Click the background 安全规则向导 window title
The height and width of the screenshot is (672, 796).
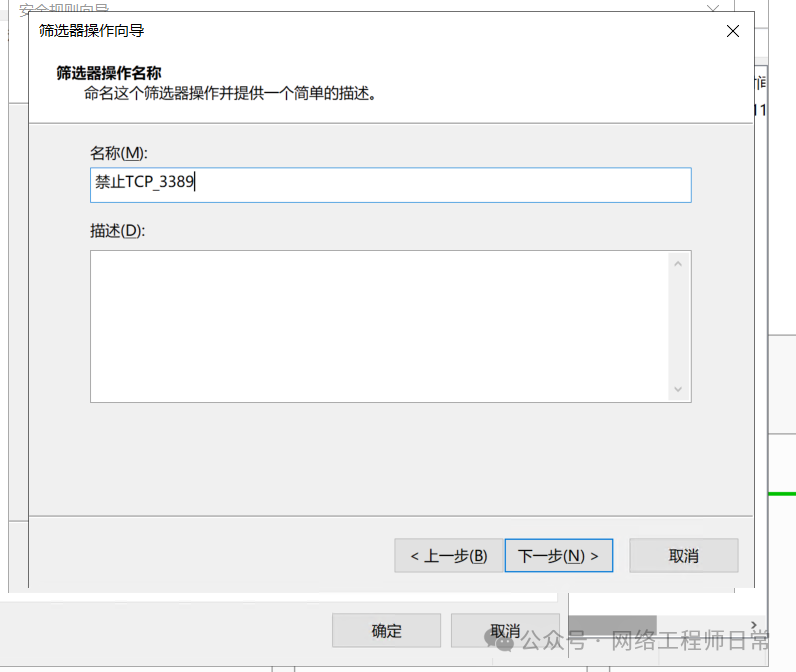coord(64,9)
